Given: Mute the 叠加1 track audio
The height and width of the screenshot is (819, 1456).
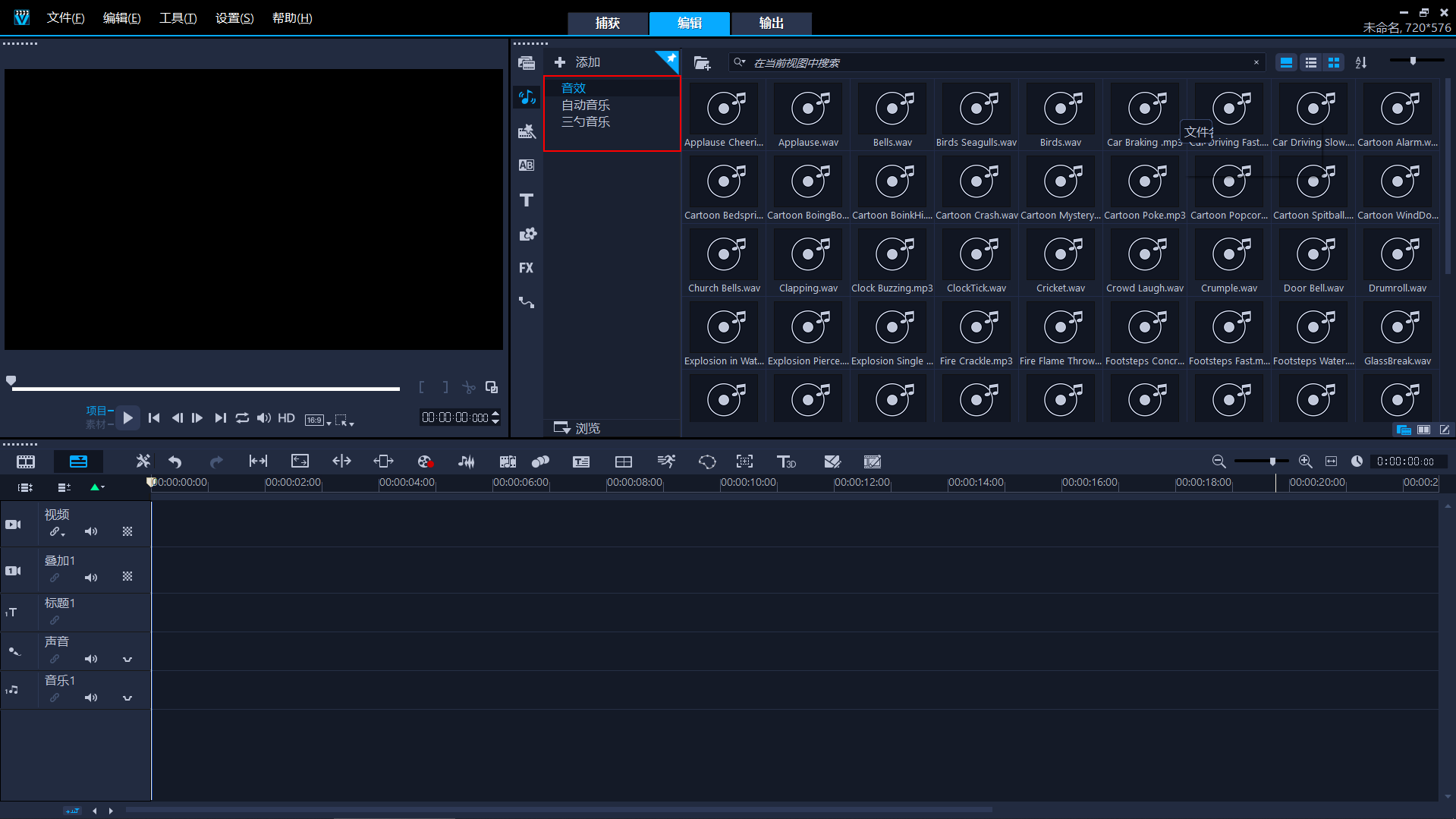Looking at the screenshot, I should coord(91,578).
